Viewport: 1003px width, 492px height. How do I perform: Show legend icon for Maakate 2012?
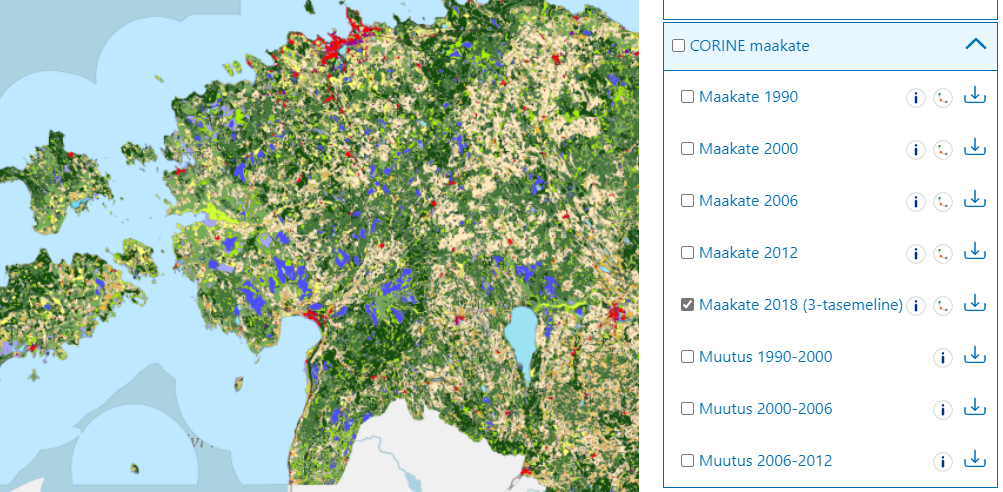[942, 253]
